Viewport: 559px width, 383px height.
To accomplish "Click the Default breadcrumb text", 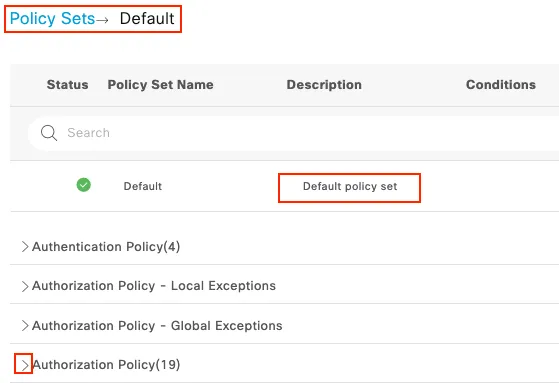I will tap(147, 19).
